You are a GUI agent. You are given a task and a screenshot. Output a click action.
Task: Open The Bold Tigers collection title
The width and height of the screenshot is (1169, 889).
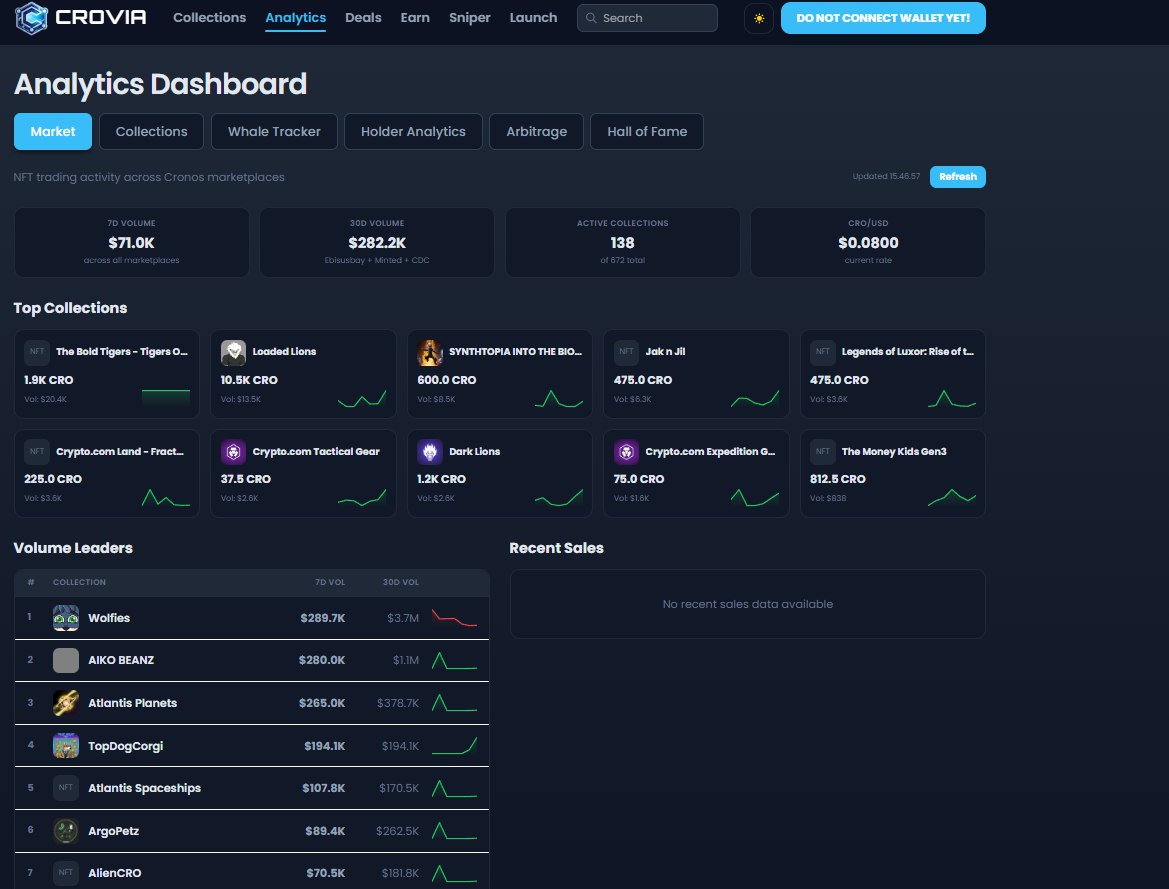click(x=122, y=352)
